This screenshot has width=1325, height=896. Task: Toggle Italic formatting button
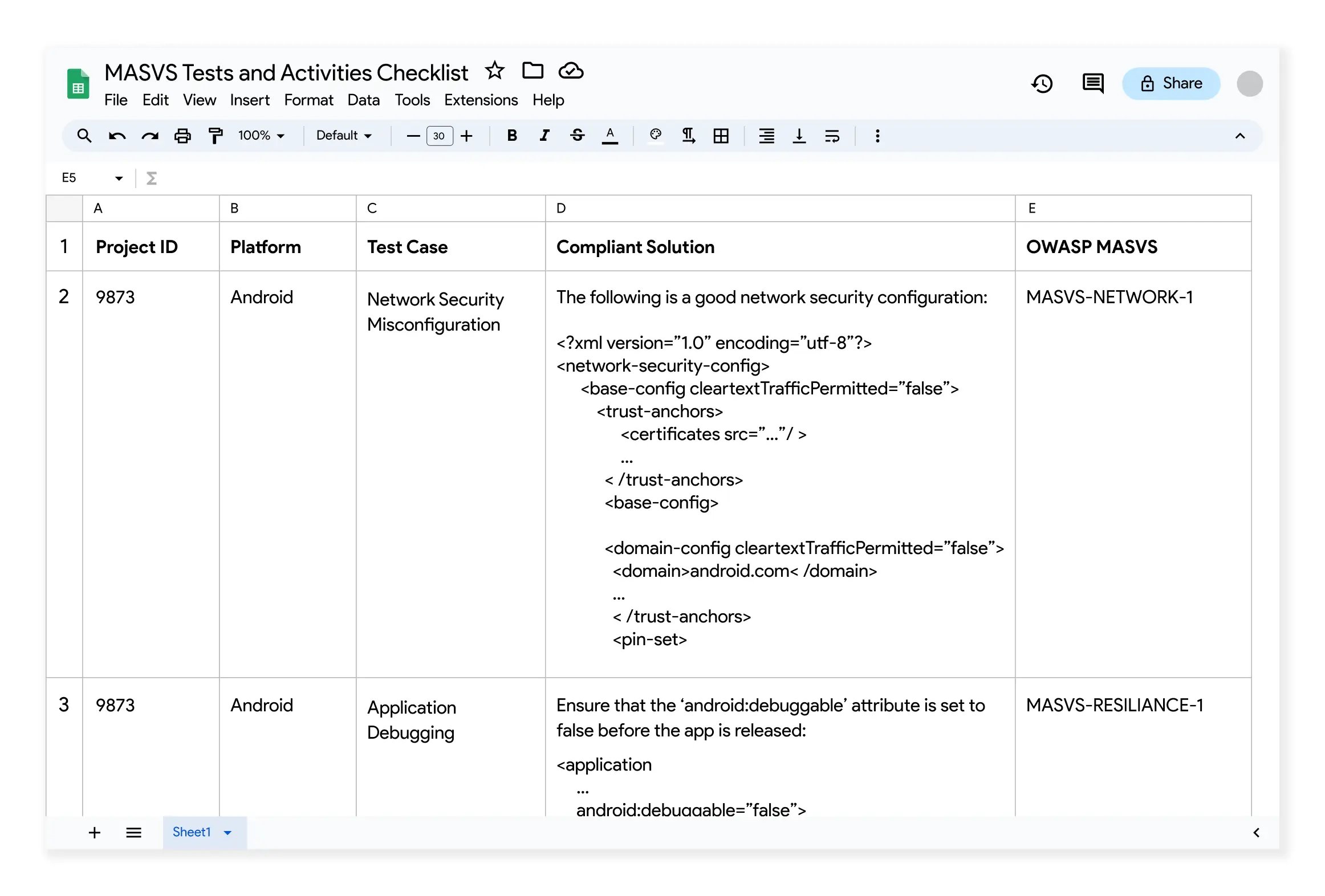pyautogui.click(x=545, y=135)
